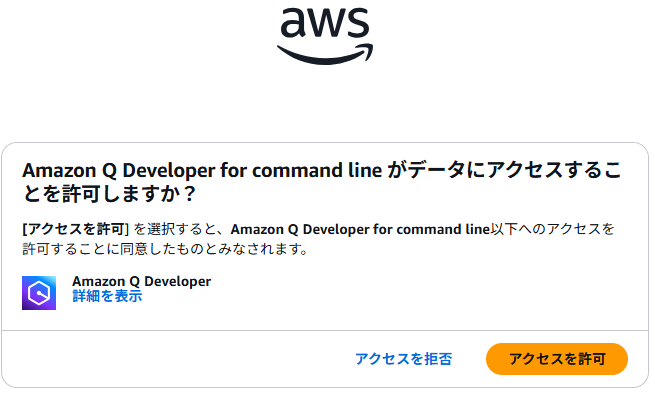The image size is (655, 393).
Task: Click the を選択すると text in description
Action: [179, 229]
